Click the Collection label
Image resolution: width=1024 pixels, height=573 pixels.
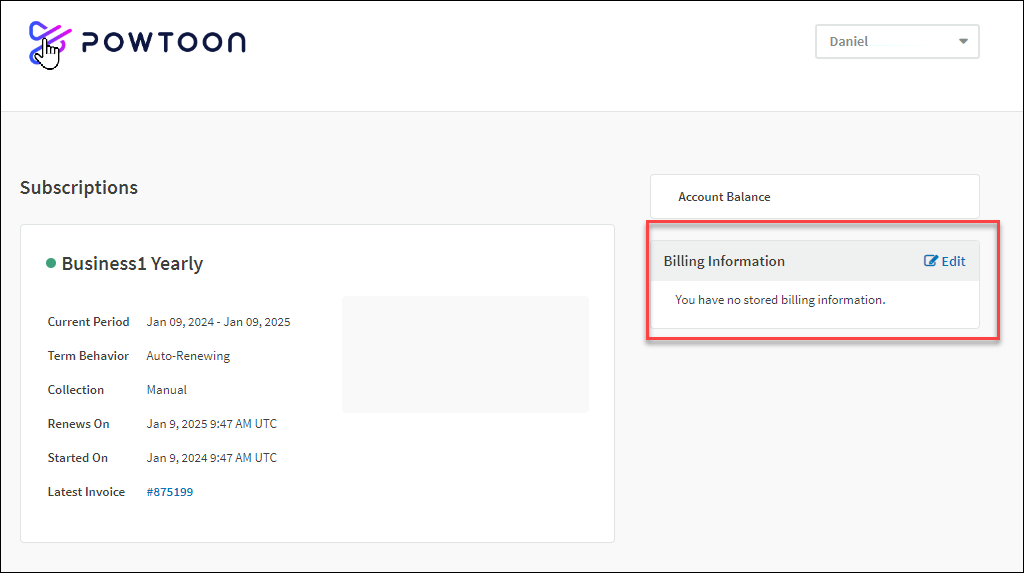pyautogui.click(x=75, y=389)
